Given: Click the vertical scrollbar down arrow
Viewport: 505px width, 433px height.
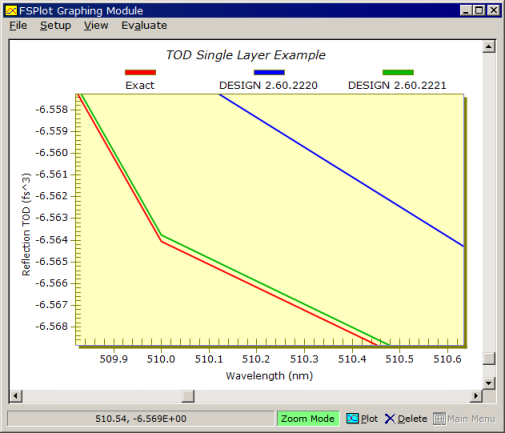Looking at the screenshot, I should pyautogui.click(x=489, y=383).
